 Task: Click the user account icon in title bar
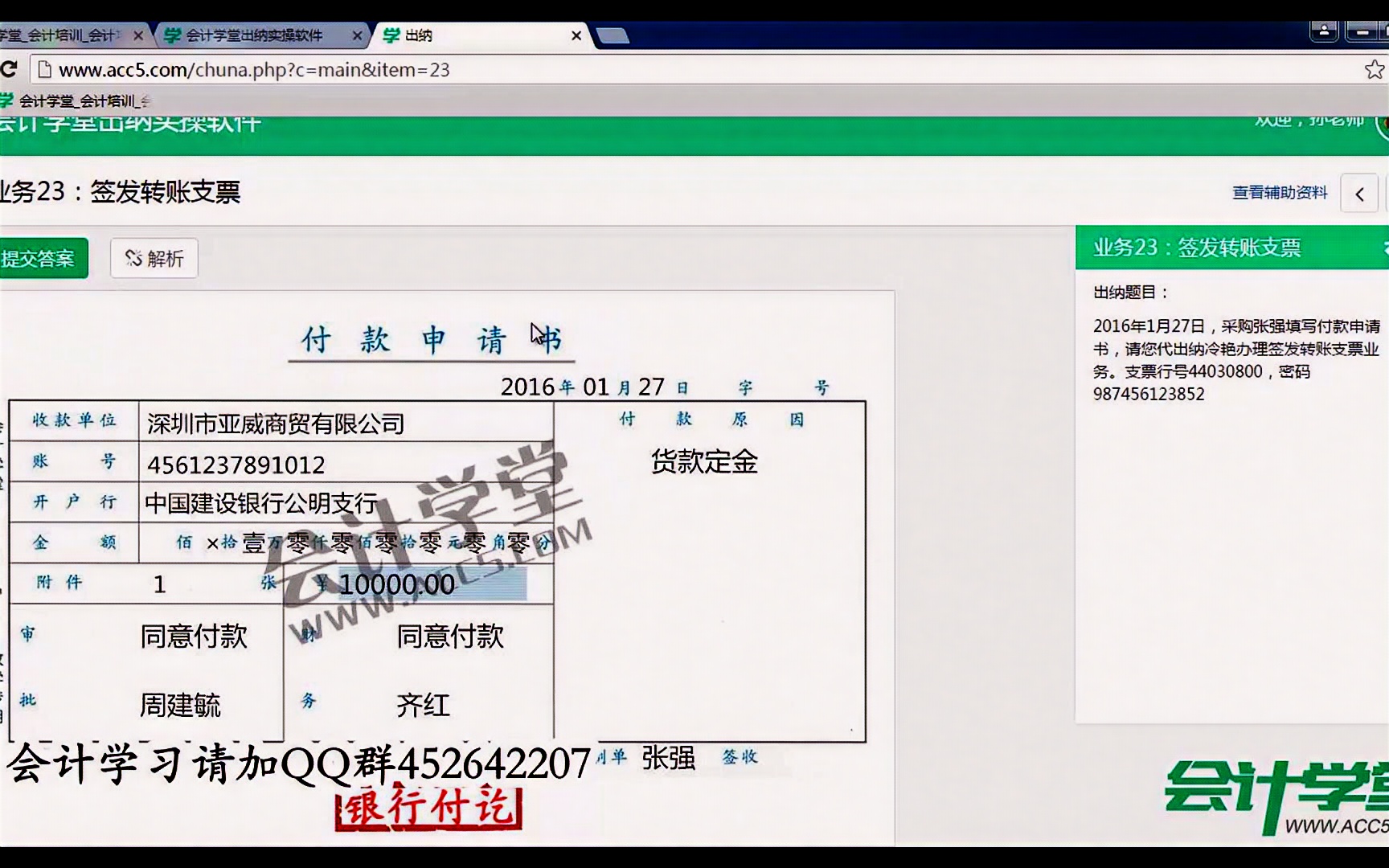click(1324, 32)
